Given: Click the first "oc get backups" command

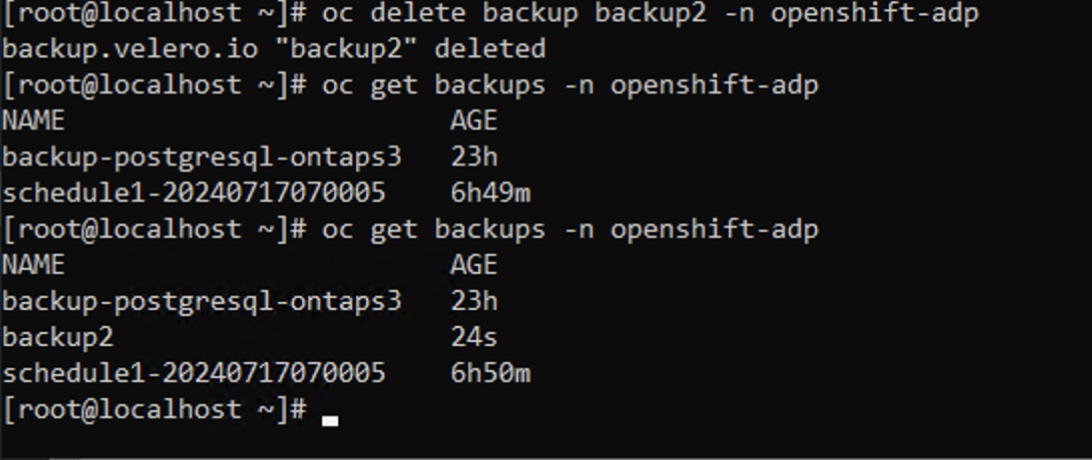Looking at the screenshot, I should click(570, 85).
